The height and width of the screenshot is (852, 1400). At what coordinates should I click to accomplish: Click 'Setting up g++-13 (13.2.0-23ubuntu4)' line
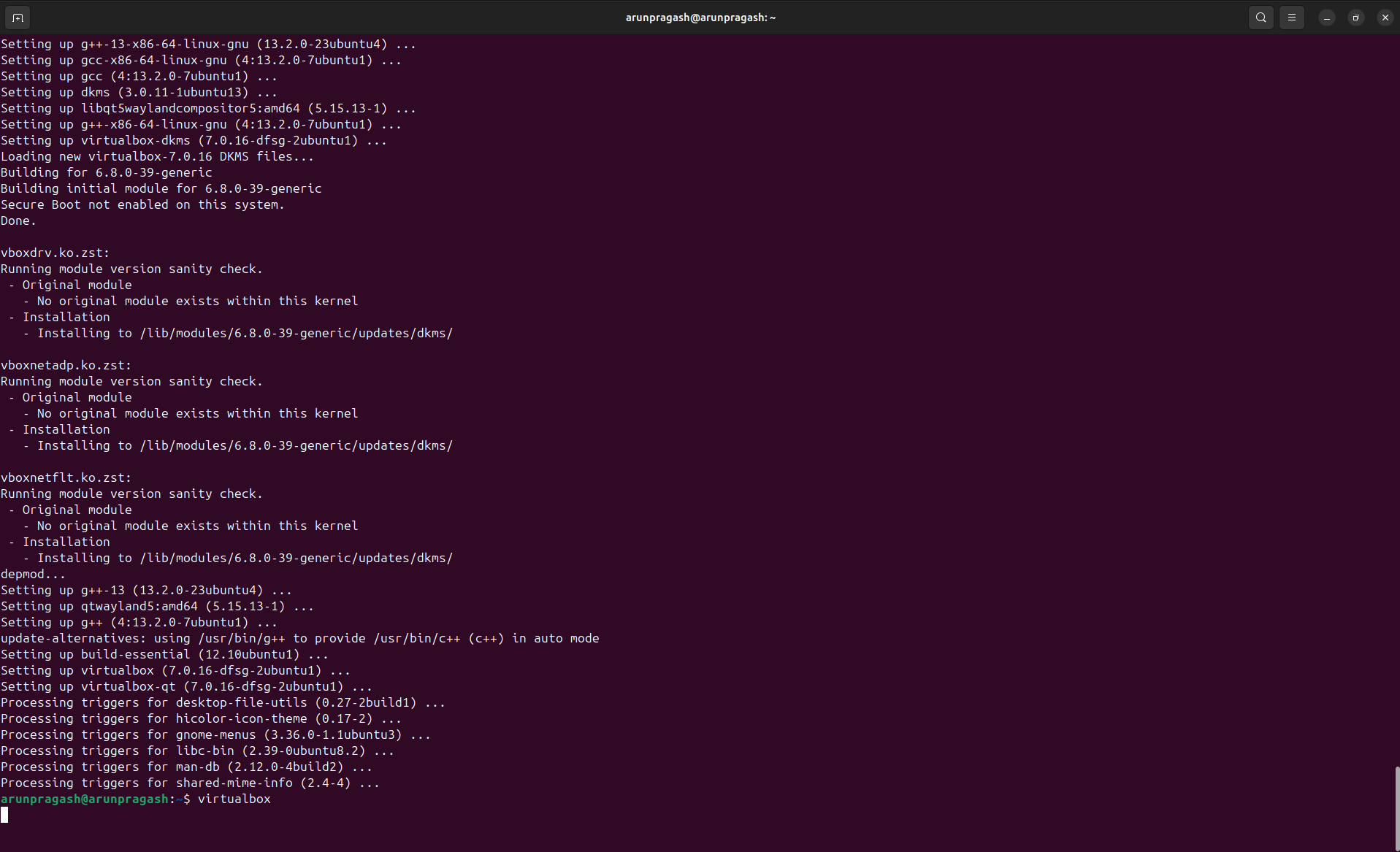click(x=146, y=590)
